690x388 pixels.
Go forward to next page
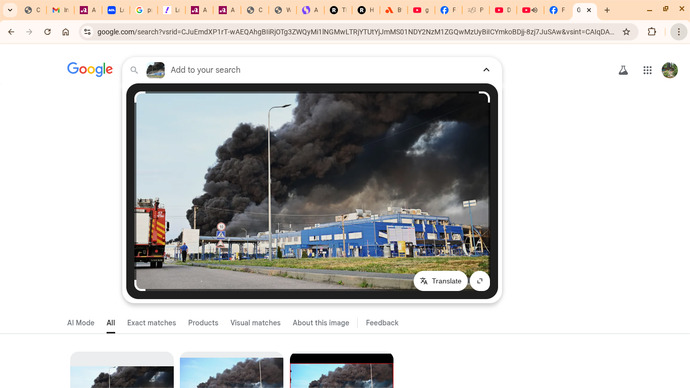(x=29, y=32)
